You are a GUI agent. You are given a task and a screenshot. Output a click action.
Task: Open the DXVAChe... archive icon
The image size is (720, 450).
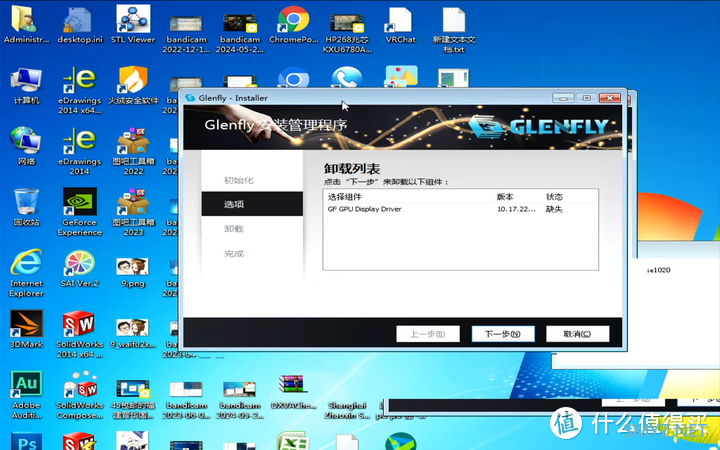293,391
